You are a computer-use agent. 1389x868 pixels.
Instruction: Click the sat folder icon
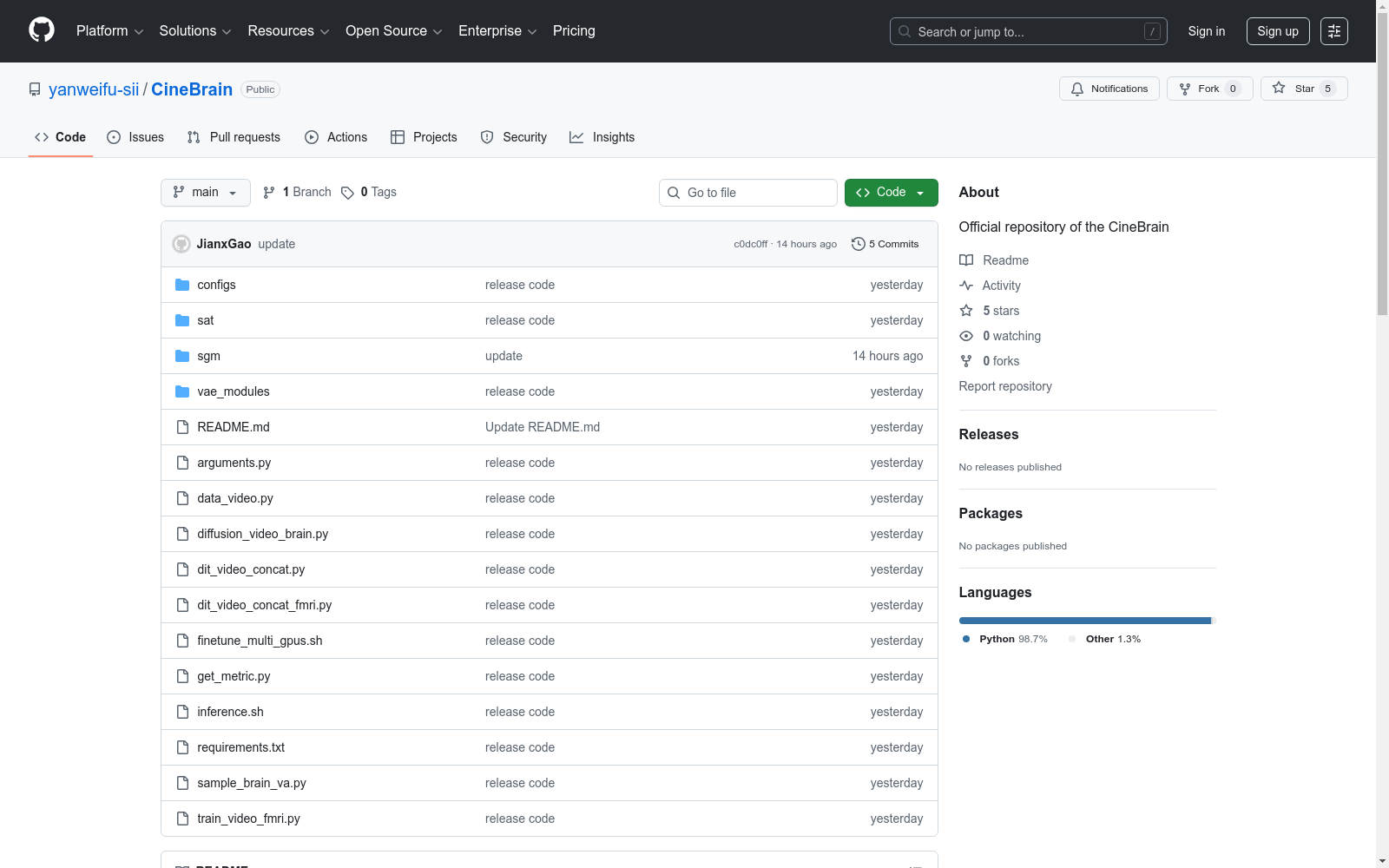tap(182, 320)
